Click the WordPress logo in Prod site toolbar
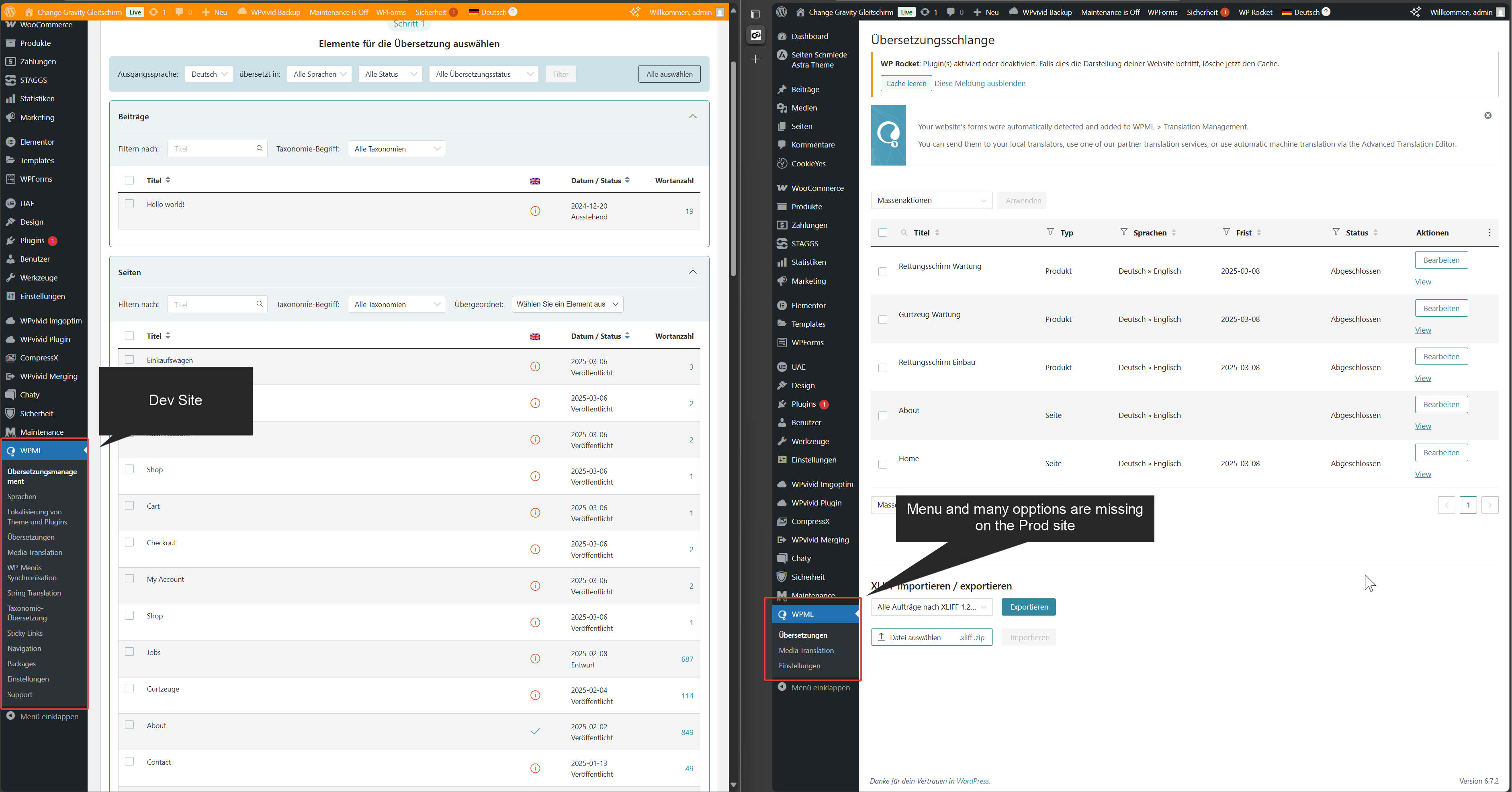 click(x=781, y=12)
